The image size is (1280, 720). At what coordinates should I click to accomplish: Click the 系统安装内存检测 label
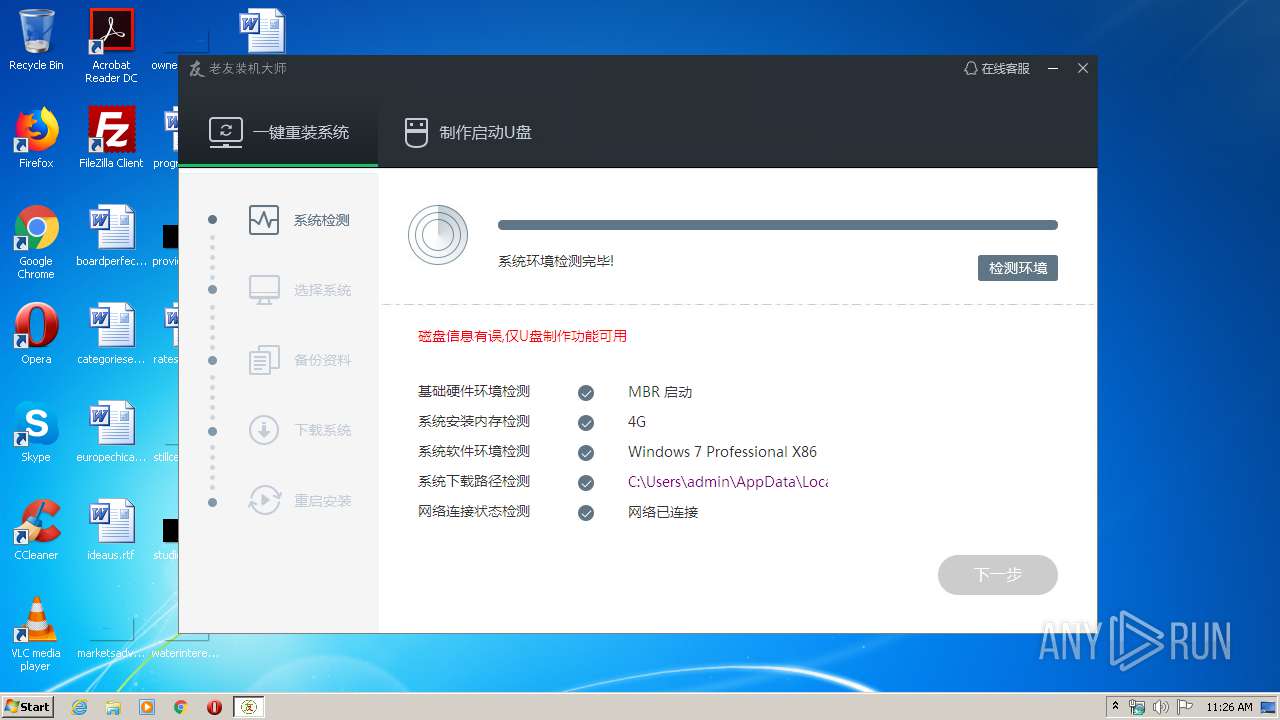pos(474,421)
